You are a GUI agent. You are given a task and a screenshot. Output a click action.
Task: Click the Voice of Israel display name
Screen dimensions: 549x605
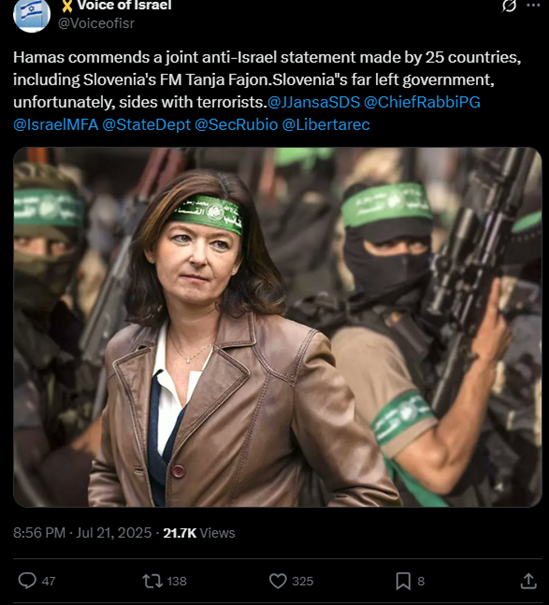124,5
